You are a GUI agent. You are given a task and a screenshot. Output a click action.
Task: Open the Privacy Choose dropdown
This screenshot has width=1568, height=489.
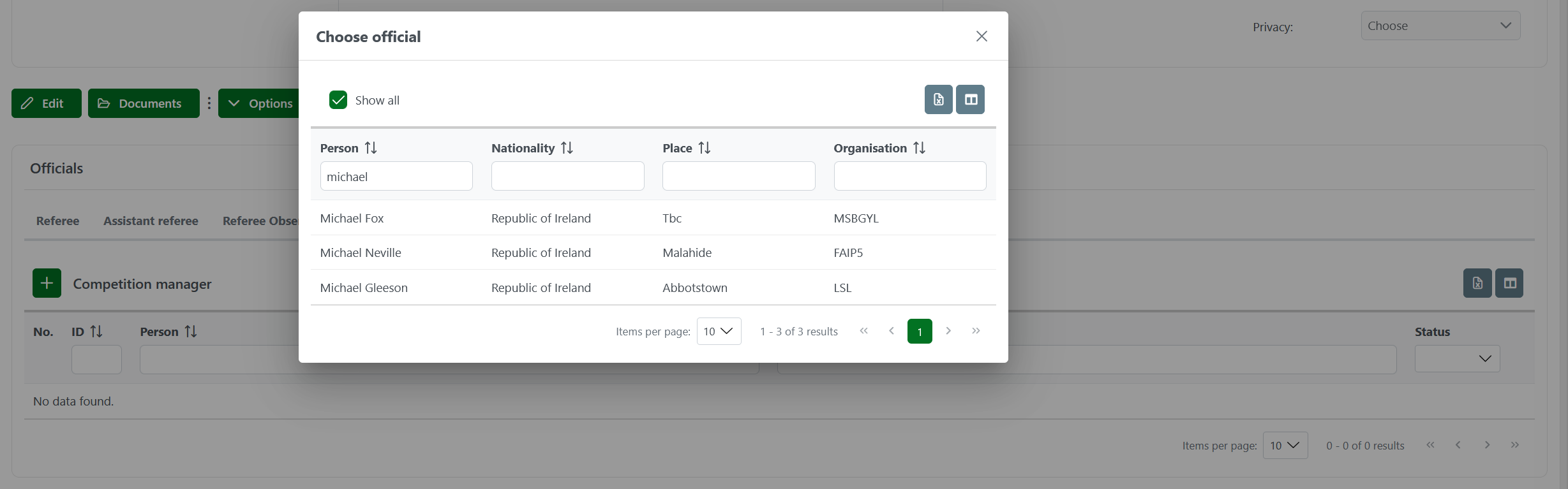tap(1440, 26)
